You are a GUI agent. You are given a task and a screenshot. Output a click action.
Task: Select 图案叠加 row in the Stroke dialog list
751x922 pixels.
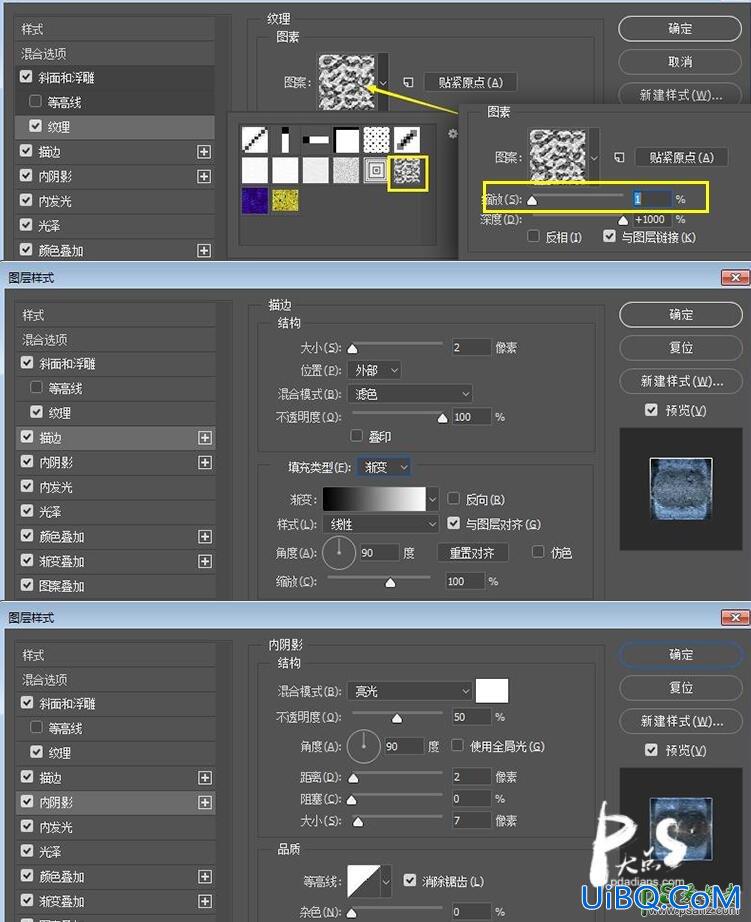pyautogui.click(x=115, y=586)
